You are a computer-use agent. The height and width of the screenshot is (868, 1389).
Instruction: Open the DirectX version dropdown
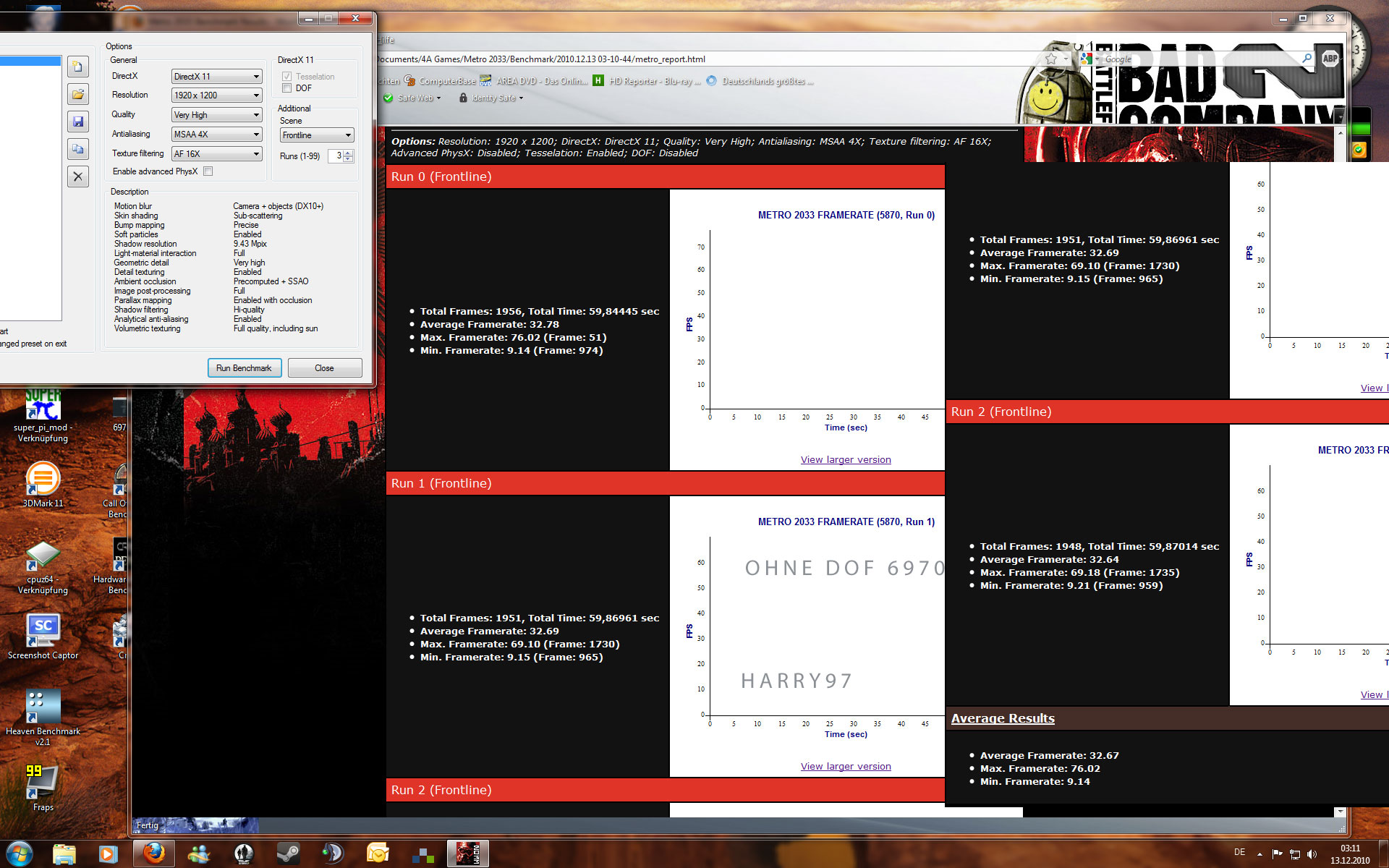click(216, 76)
